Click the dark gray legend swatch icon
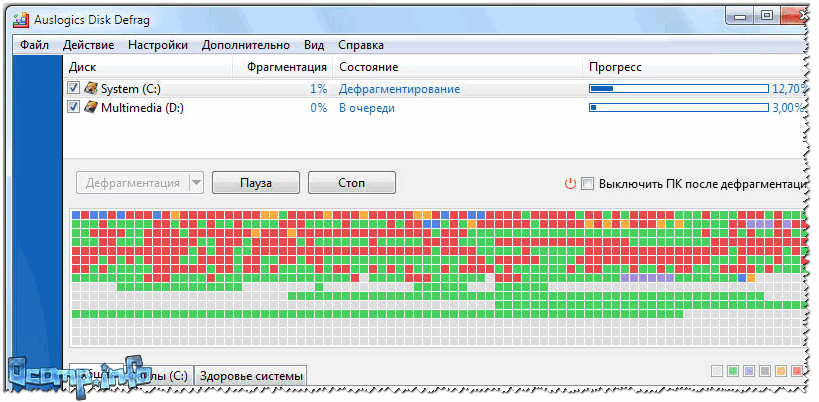Screen dimensions: 819x402 (765, 371)
